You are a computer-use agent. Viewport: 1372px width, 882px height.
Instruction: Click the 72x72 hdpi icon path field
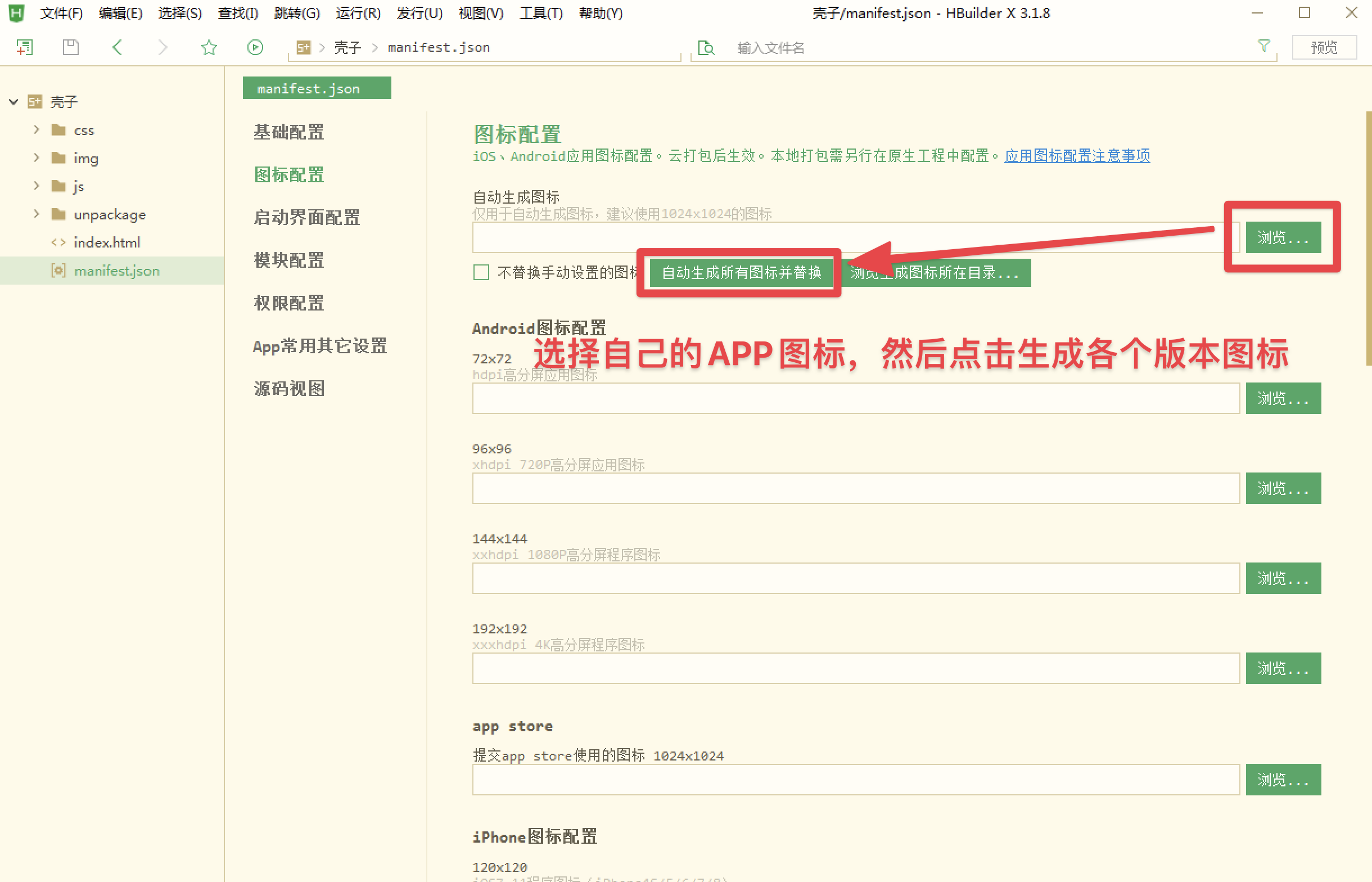[855, 398]
